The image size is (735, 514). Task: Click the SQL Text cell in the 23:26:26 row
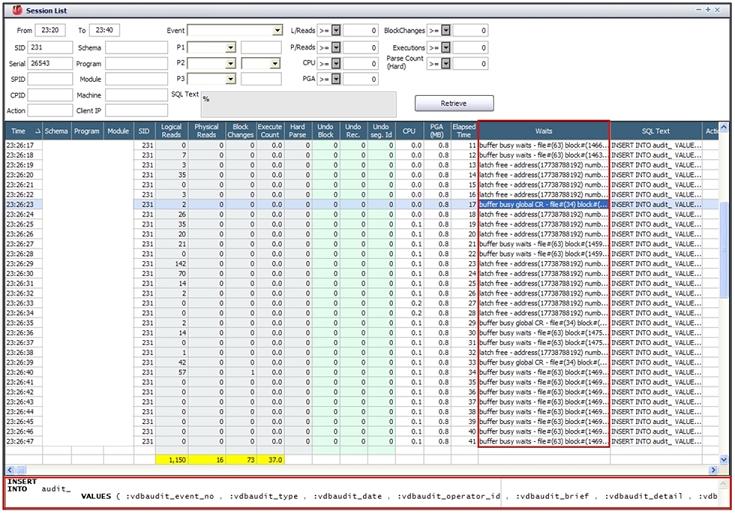(x=656, y=234)
